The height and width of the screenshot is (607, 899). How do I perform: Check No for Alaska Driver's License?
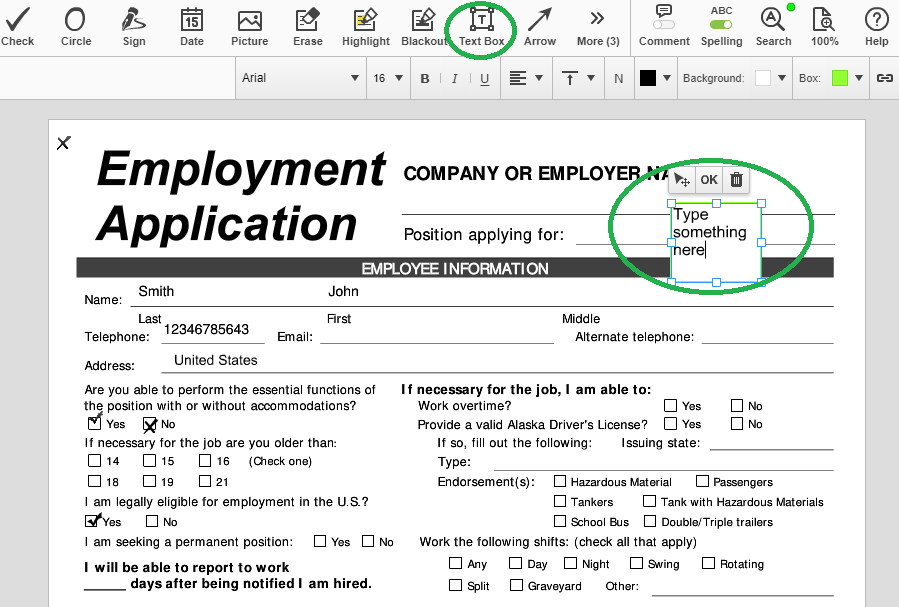tap(737, 424)
